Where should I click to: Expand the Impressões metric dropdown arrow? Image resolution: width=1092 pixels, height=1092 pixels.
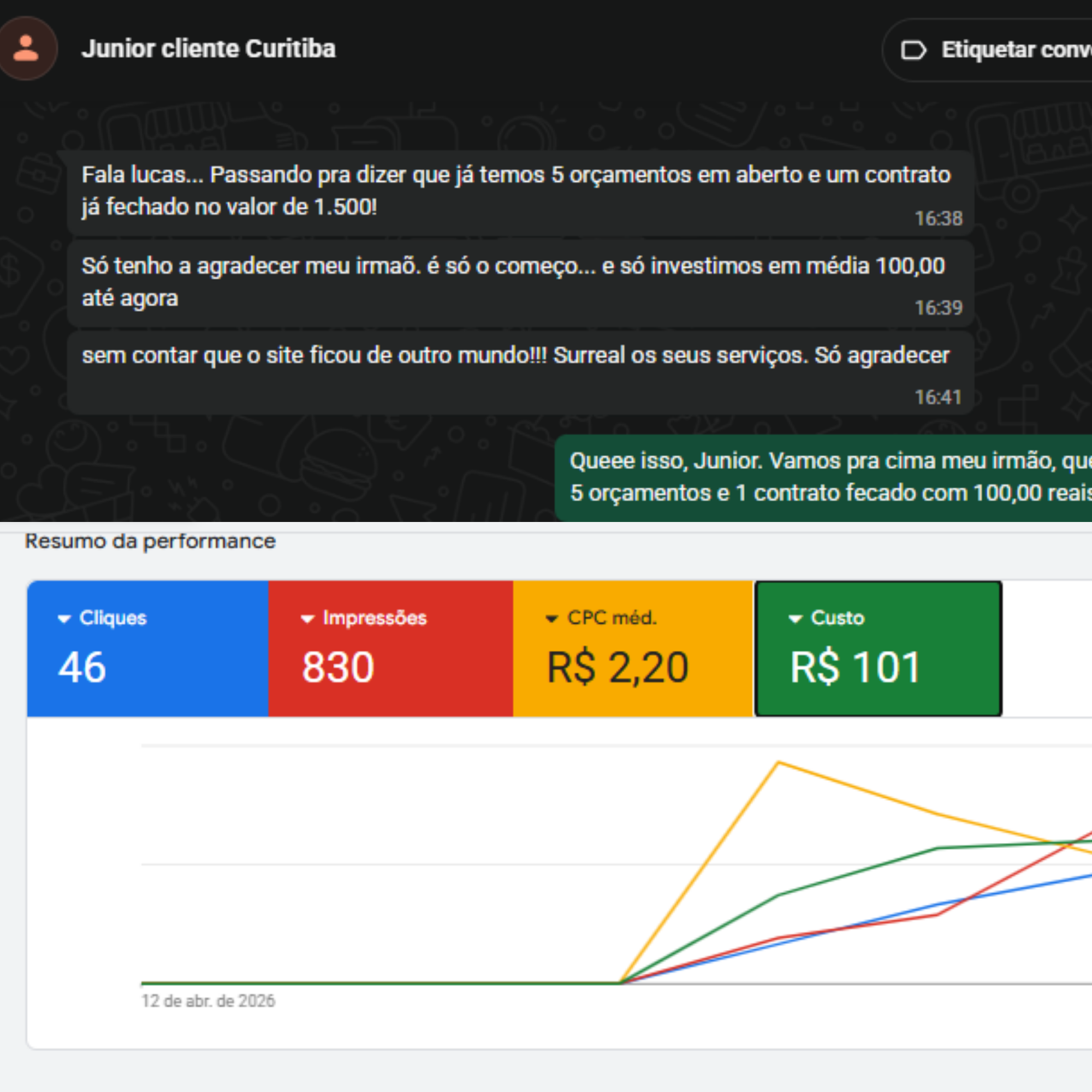tap(307, 619)
